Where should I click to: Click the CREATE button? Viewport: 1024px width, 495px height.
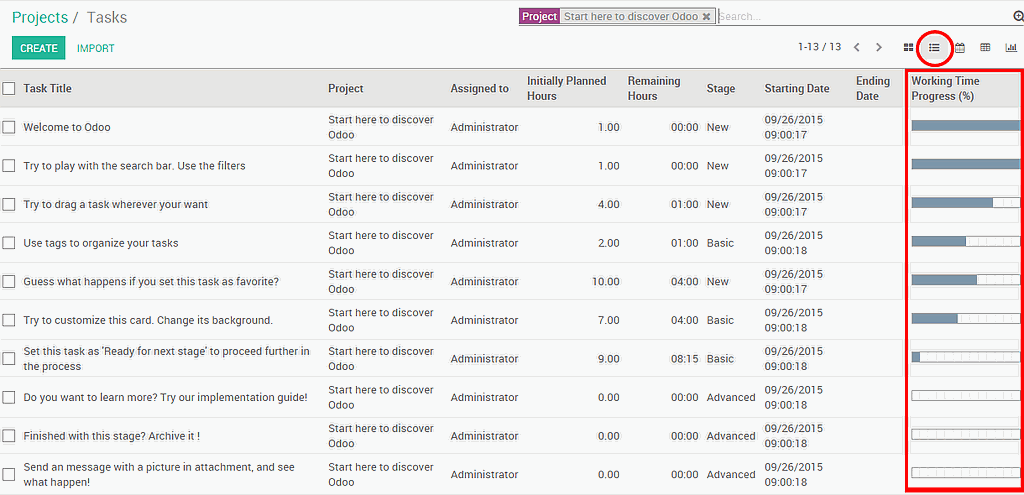click(39, 48)
